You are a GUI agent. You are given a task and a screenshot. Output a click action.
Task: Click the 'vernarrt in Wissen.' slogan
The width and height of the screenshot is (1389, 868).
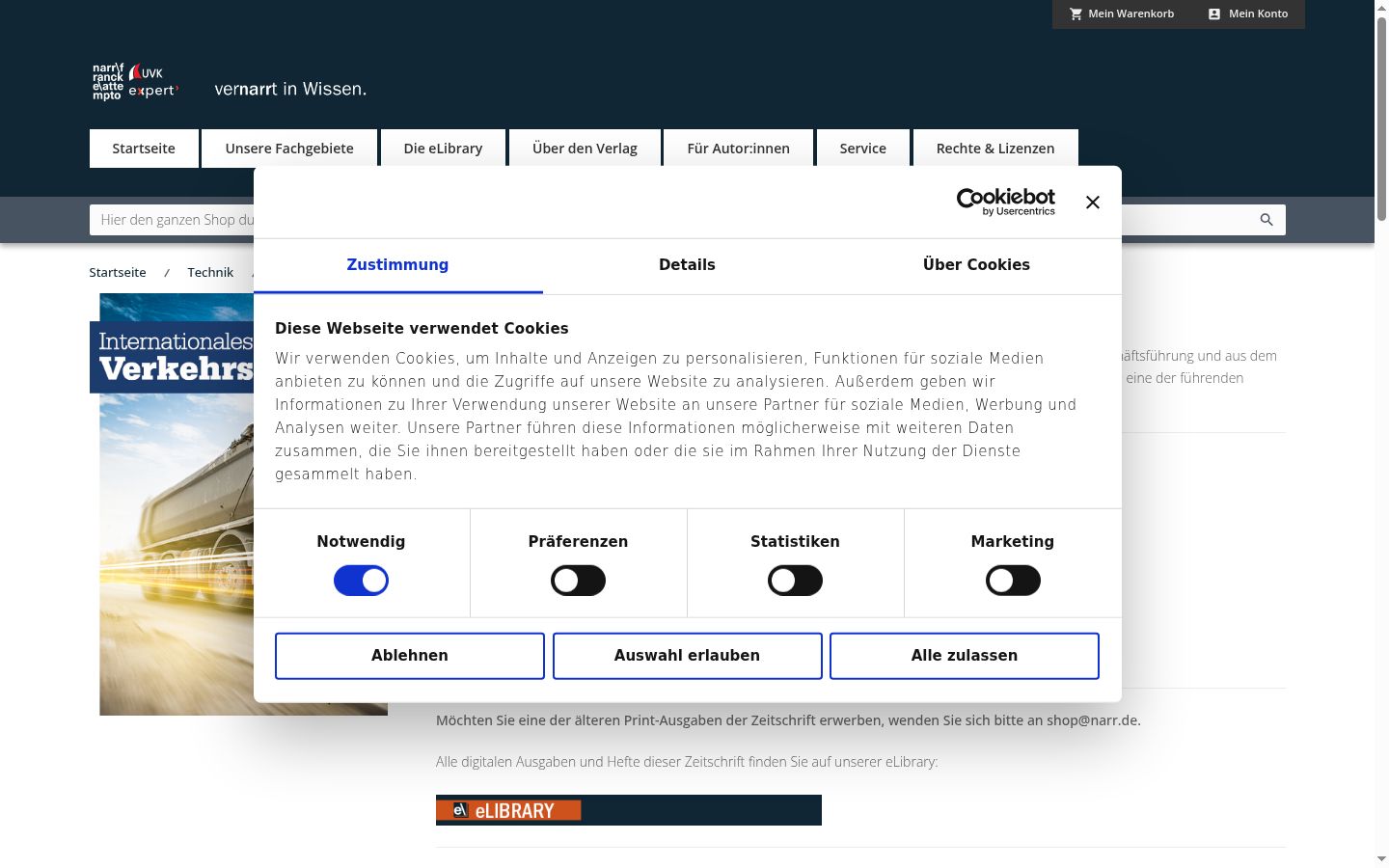pyautogui.click(x=290, y=89)
